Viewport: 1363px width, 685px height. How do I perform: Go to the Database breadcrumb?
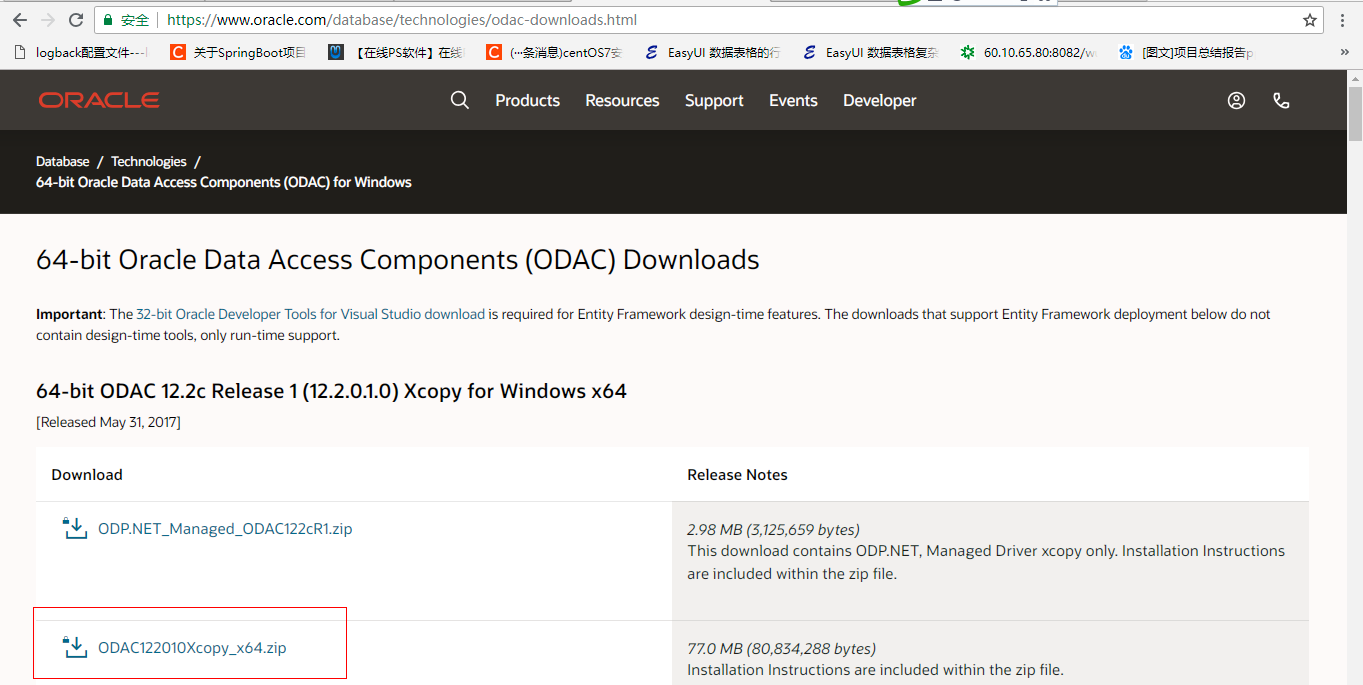[63, 161]
